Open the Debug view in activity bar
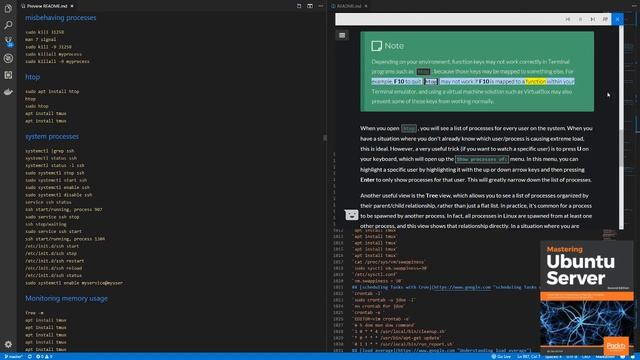The width and height of the screenshot is (640, 360). pos(8,58)
